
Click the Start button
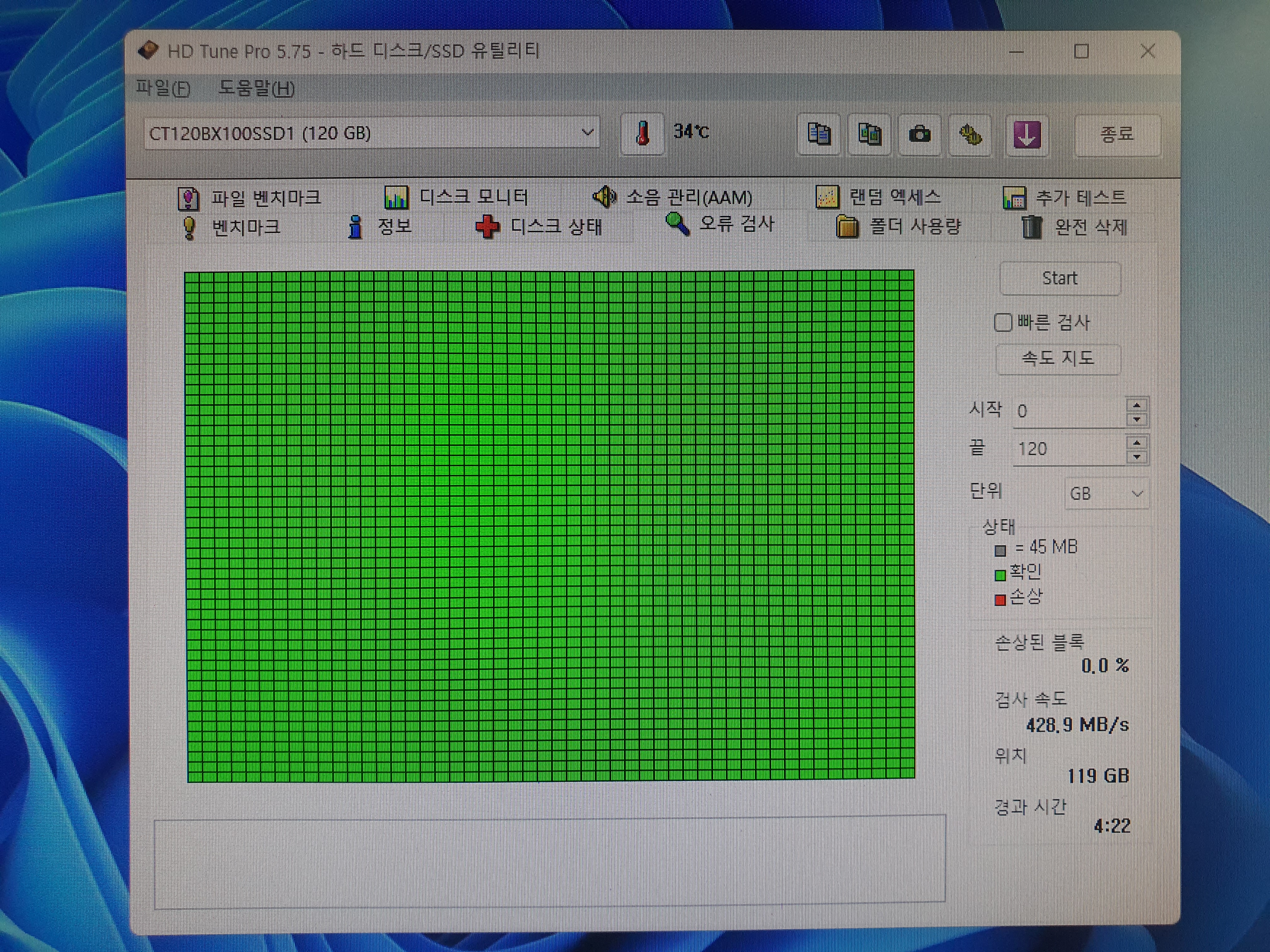point(1060,278)
